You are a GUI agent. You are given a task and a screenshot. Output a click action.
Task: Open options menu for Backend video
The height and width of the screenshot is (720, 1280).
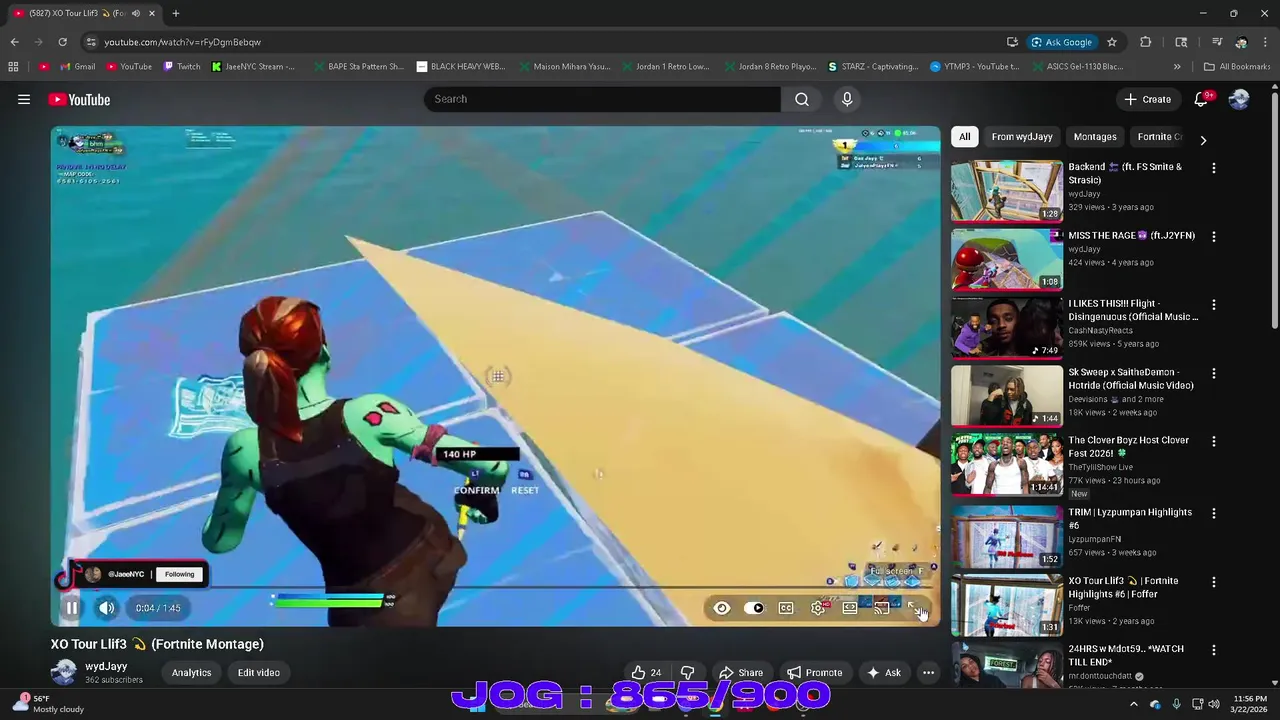[1214, 168]
